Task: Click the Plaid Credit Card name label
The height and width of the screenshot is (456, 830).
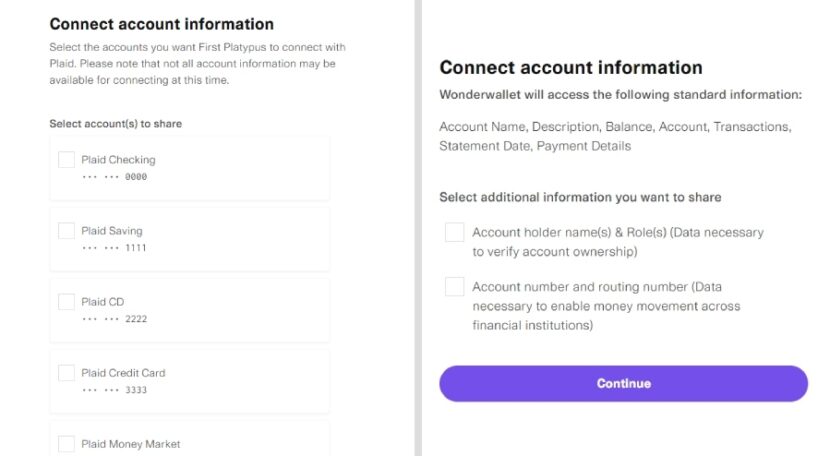Action: pos(123,373)
